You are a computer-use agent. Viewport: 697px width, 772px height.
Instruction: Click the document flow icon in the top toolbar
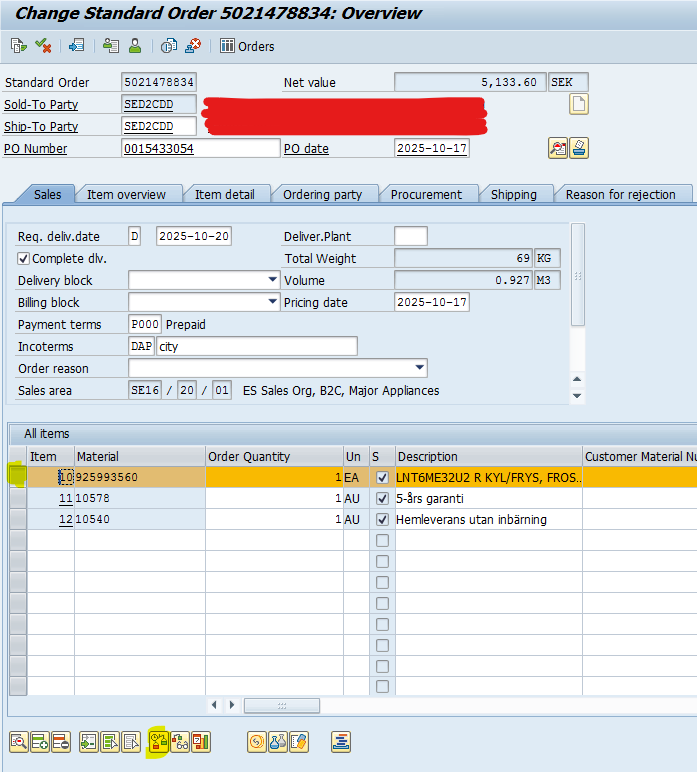(19, 46)
